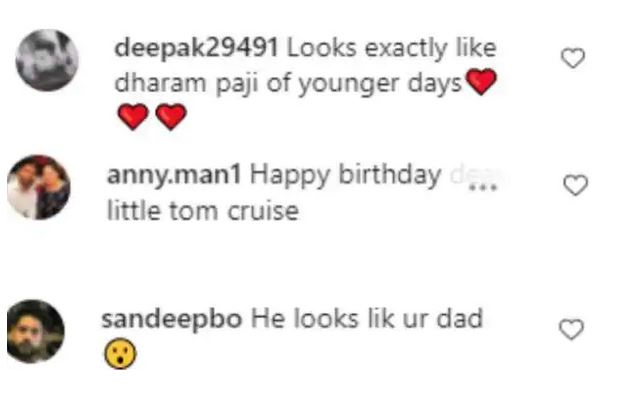
Task: Visit the sandeepbo username link
Action: pyautogui.click(x=171, y=319)
